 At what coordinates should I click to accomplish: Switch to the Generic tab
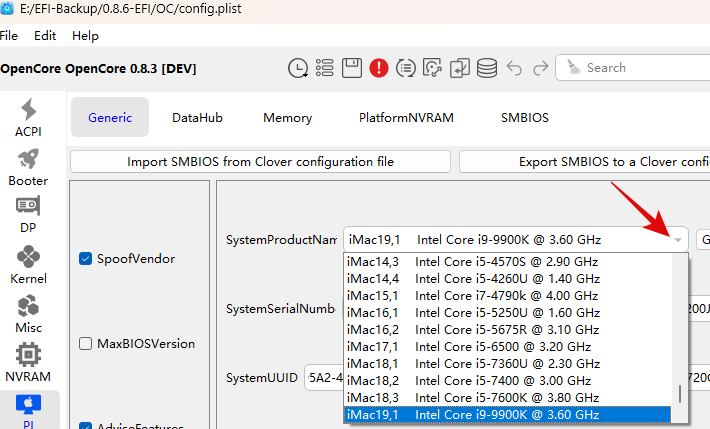tap(110, 117)
